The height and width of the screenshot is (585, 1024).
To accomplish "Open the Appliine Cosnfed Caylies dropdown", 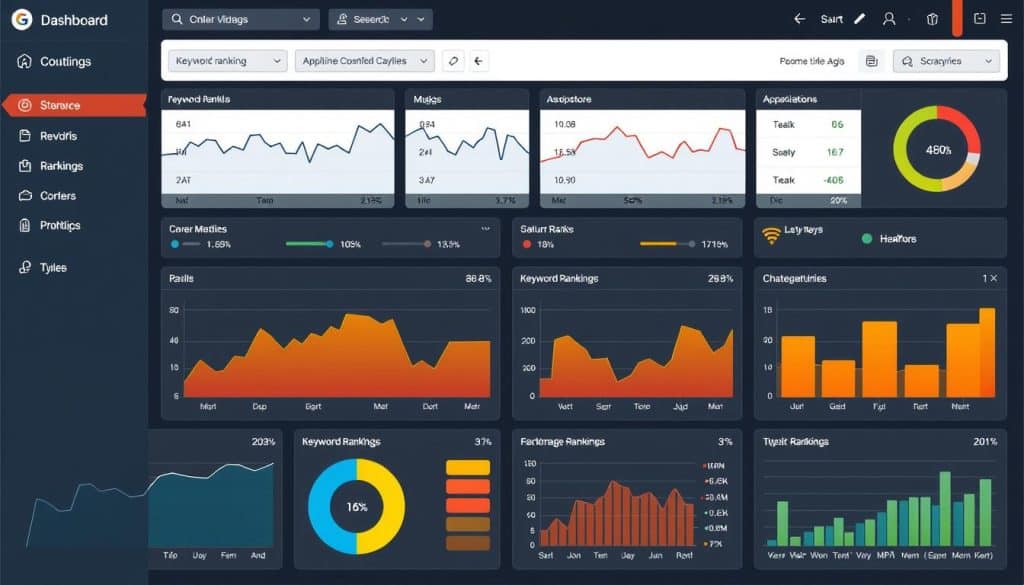I will click(364, 61).
